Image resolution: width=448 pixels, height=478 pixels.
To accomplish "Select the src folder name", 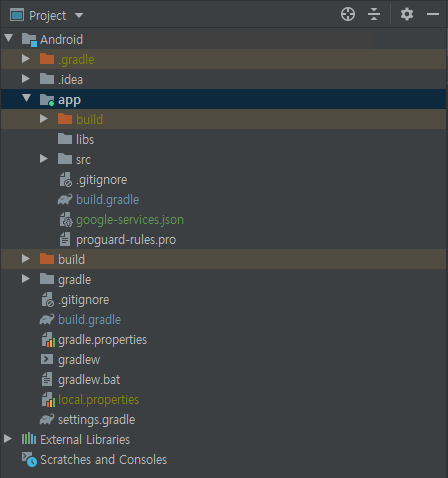I will pyautogui.click(x=83, y=160).
